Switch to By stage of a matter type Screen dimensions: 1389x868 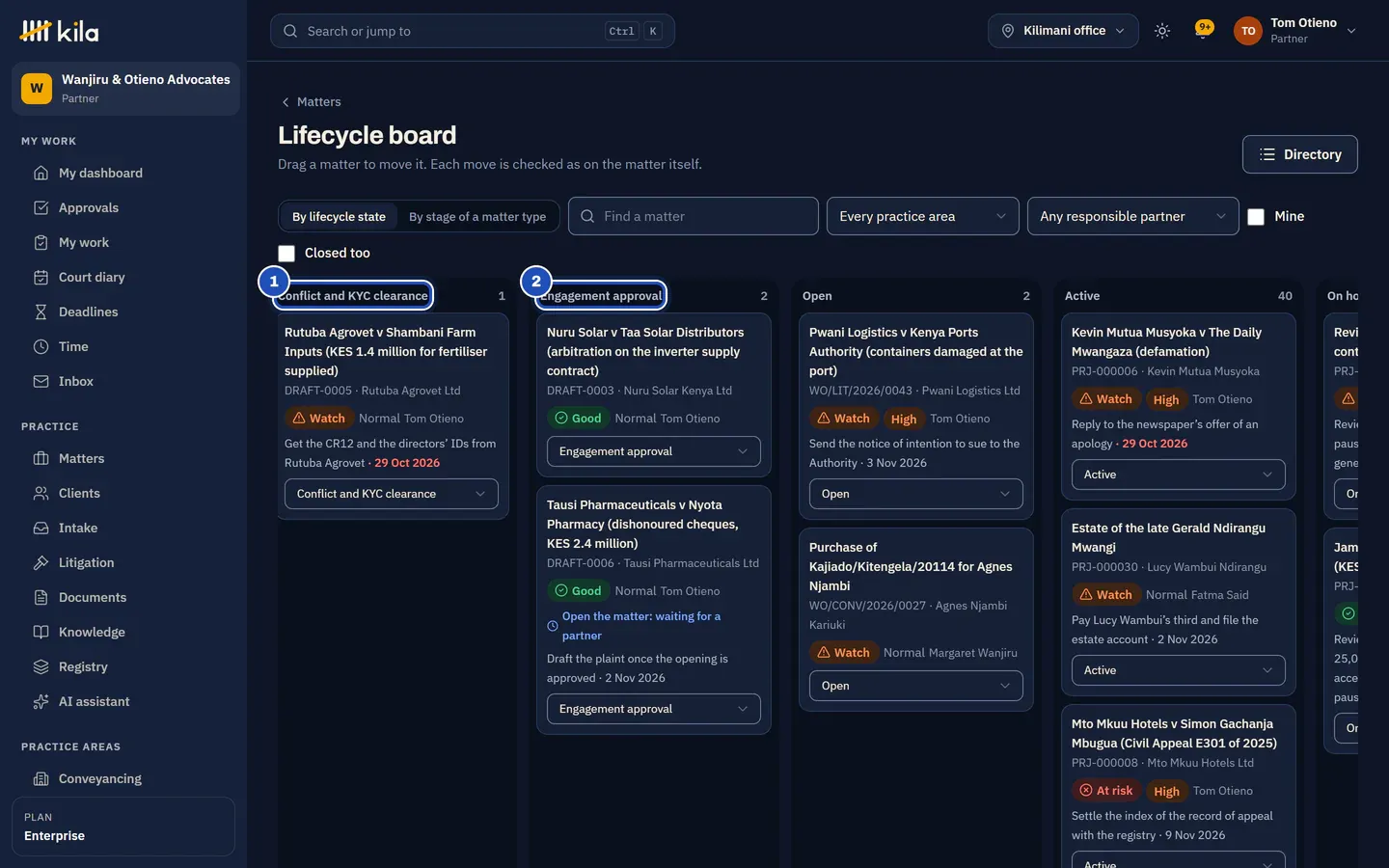(x=477, y=217)
